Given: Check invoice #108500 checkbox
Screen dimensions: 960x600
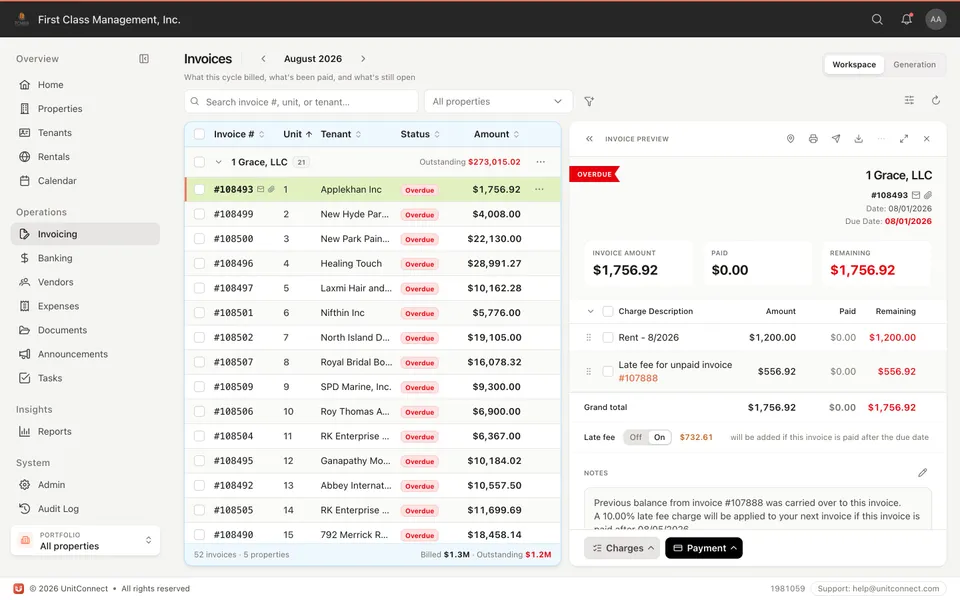Looking at the screenshot, I should click(x=199, y=239).
